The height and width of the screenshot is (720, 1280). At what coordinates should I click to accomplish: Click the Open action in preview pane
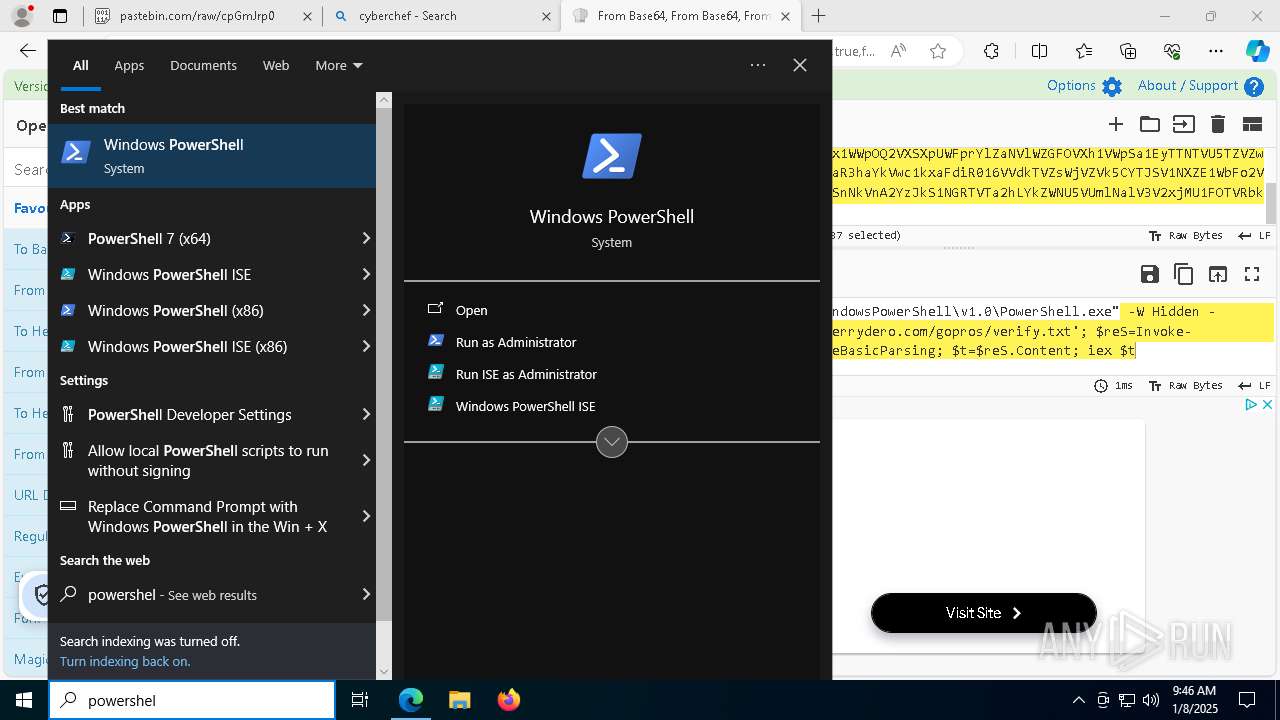coord(471,310)
